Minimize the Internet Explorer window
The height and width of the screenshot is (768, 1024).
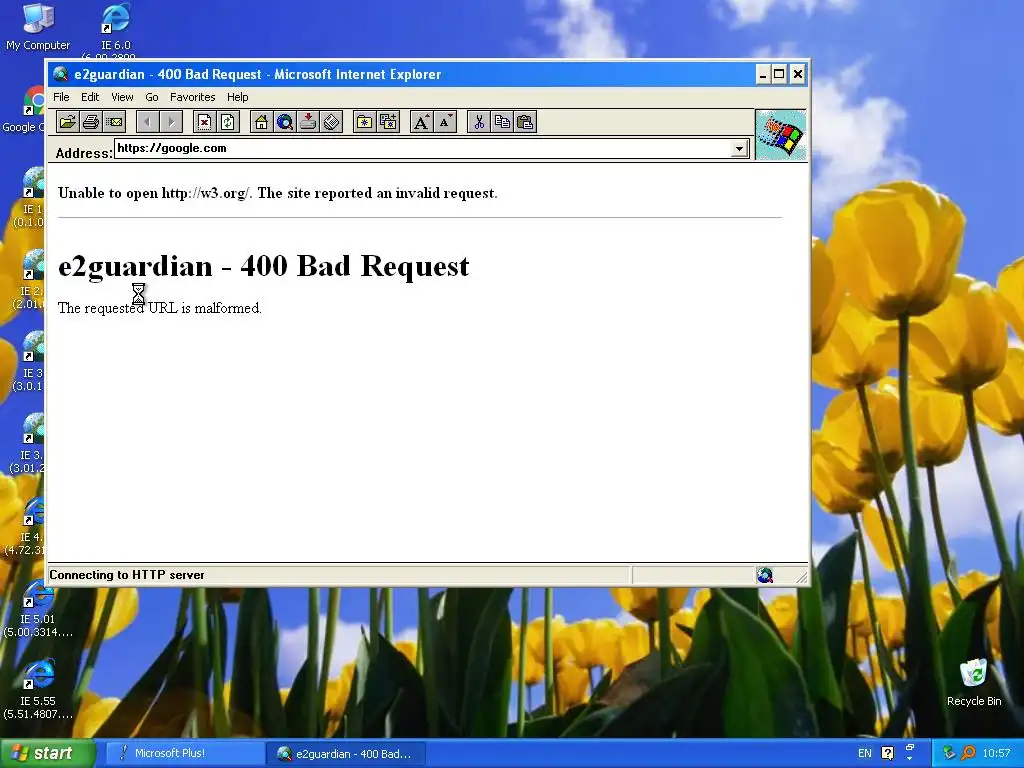[x=763, y=74]
